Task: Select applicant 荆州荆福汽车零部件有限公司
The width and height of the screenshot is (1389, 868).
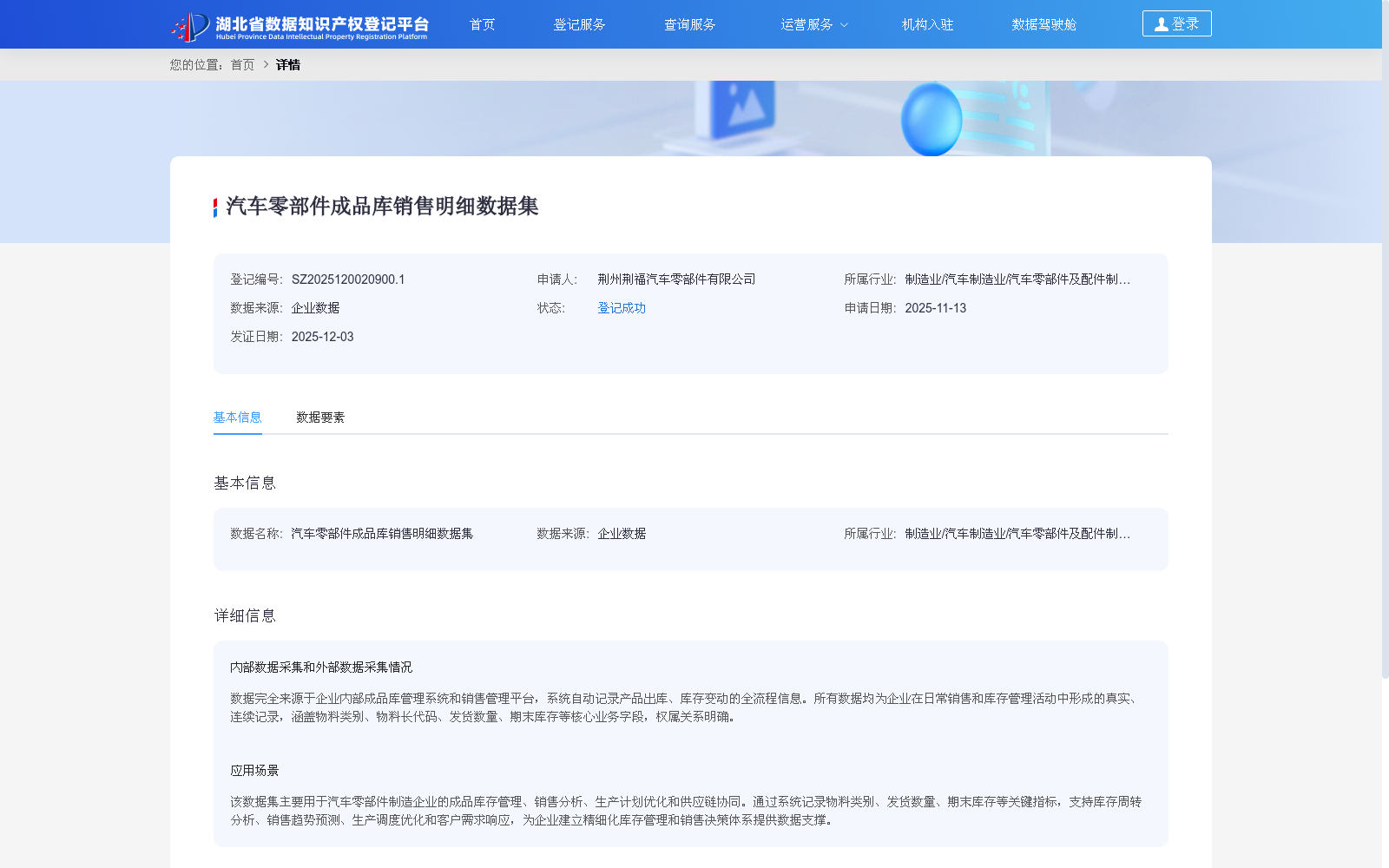Action: pos(676,279)
